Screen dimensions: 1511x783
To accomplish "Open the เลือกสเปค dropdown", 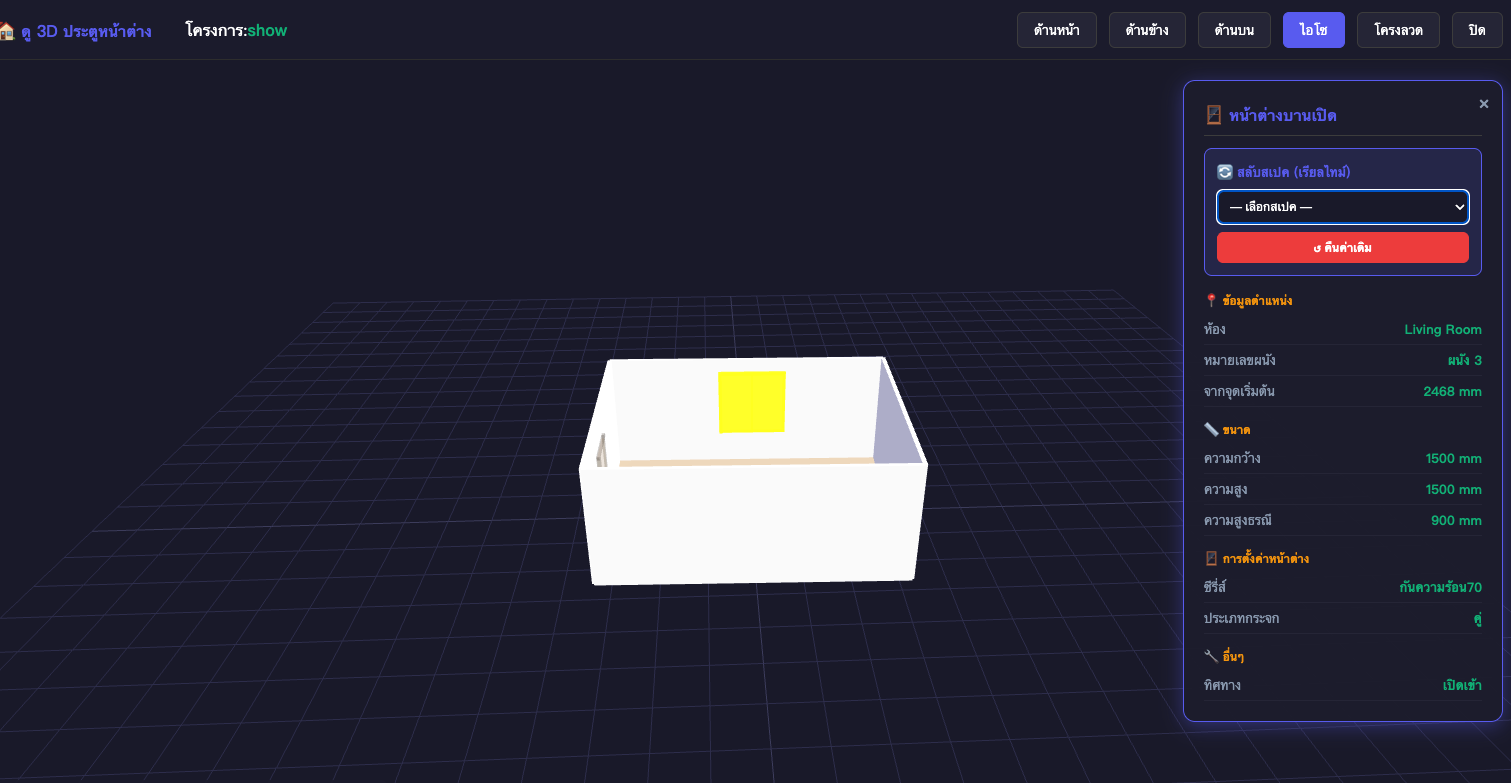I will (x=1342, y=207).
